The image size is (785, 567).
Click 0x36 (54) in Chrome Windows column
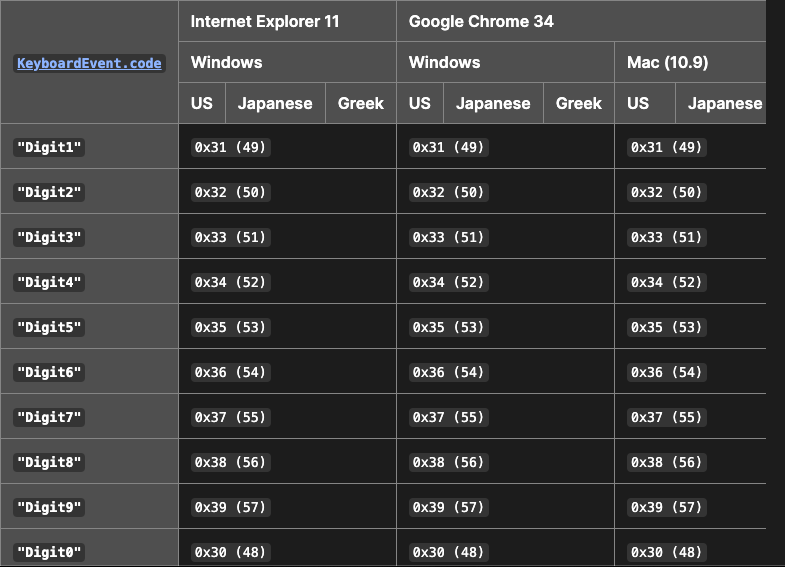click(449, 373)
